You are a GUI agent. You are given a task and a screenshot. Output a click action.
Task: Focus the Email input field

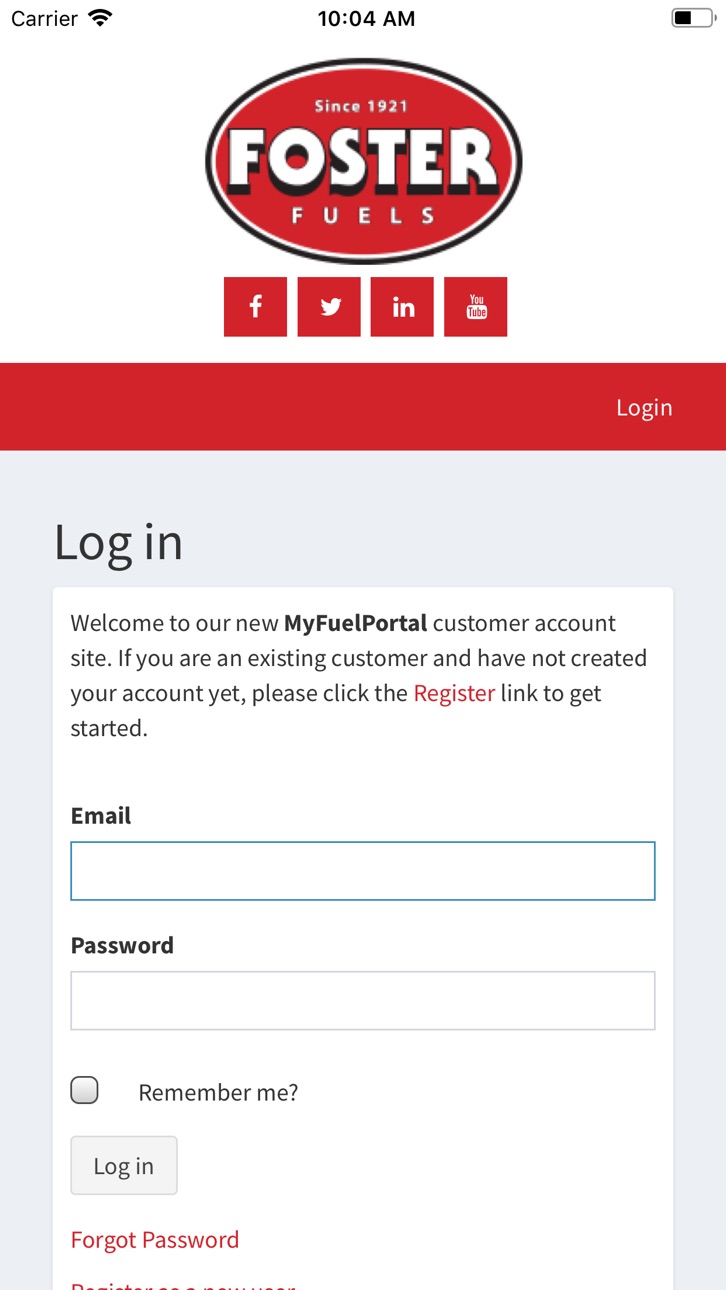(x=363, y=871)
